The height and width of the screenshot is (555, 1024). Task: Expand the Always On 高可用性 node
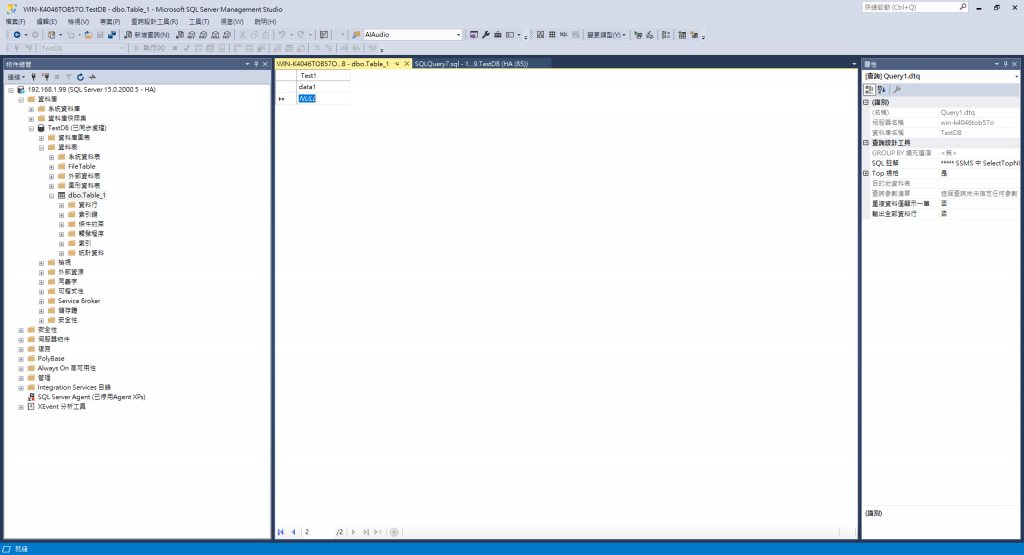[x=21, y=368]
